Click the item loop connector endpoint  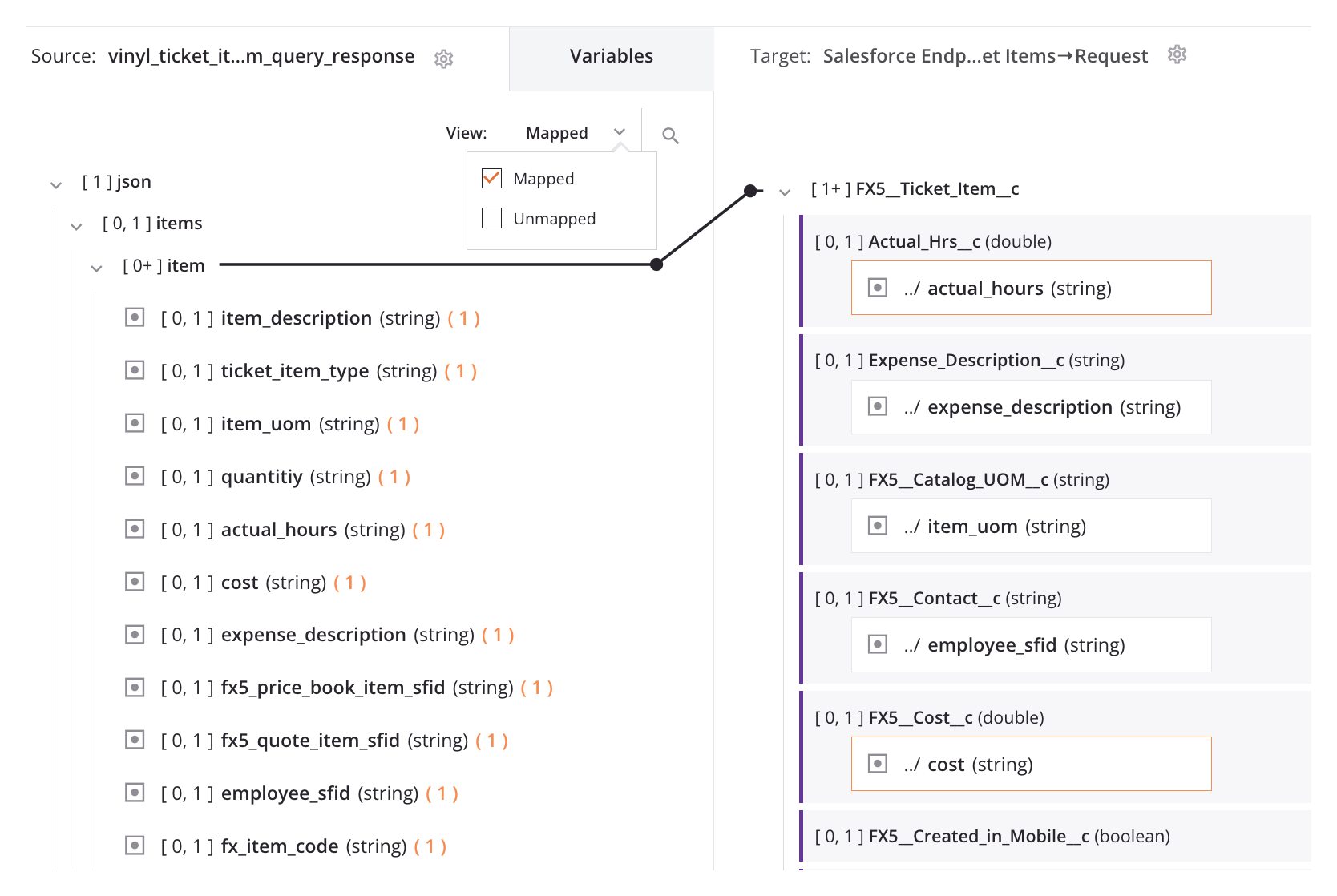656,264
